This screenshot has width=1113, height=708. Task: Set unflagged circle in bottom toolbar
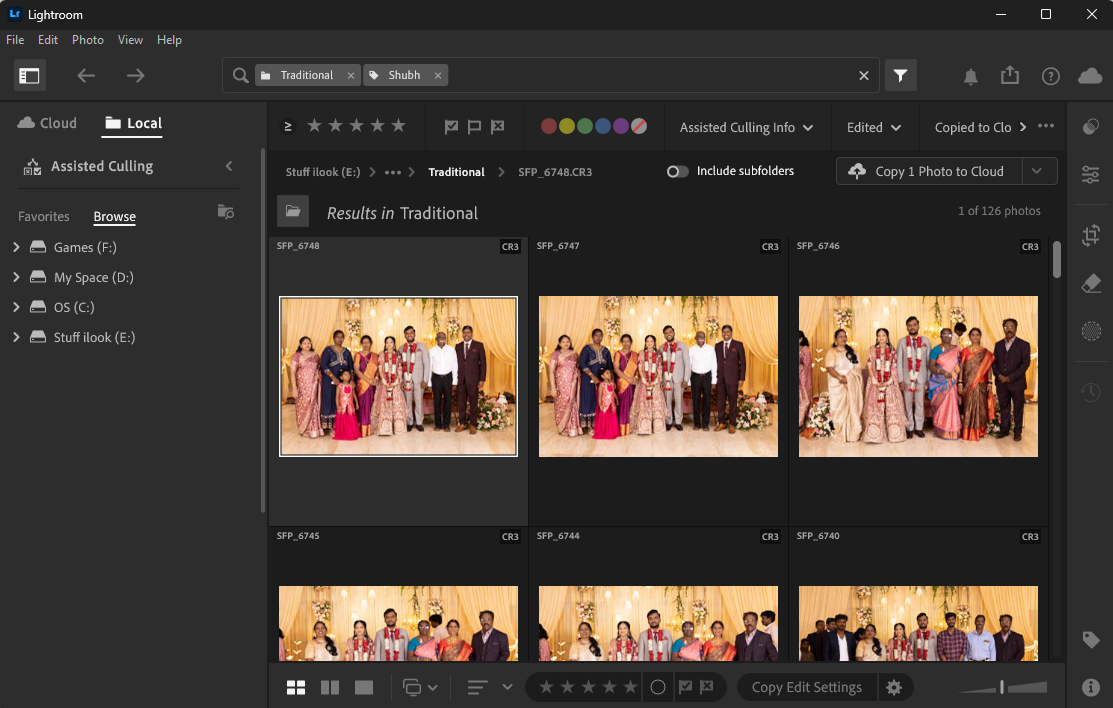(658, 687)
